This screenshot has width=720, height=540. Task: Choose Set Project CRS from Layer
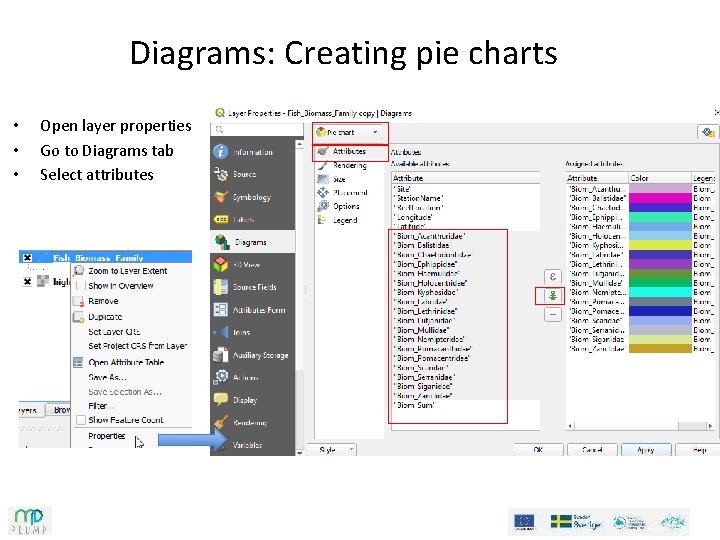tap(137, 346)
